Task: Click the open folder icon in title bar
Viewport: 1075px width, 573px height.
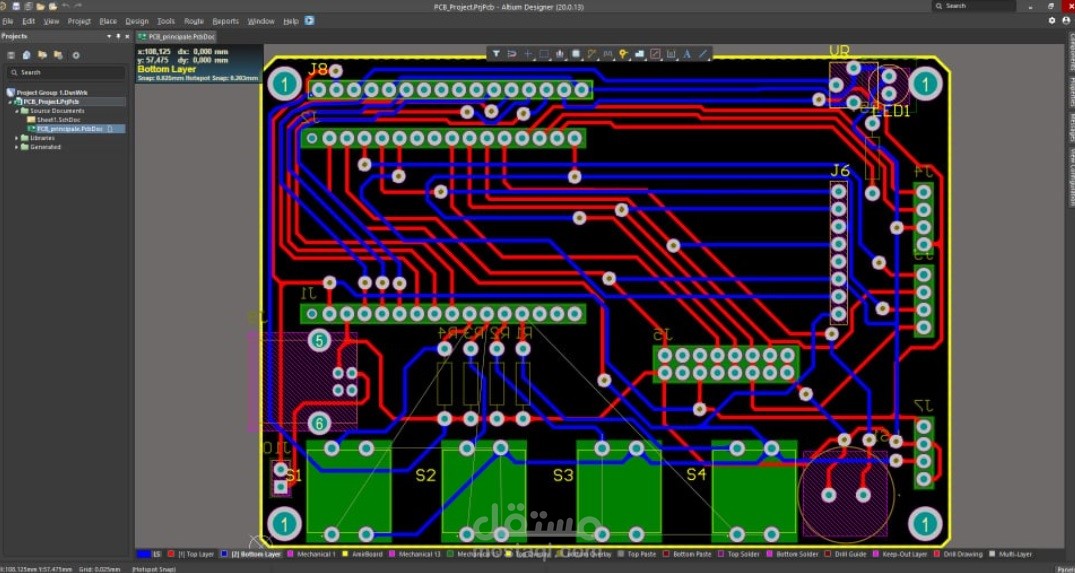Action: pyautogui.click(x=40, y=6)
